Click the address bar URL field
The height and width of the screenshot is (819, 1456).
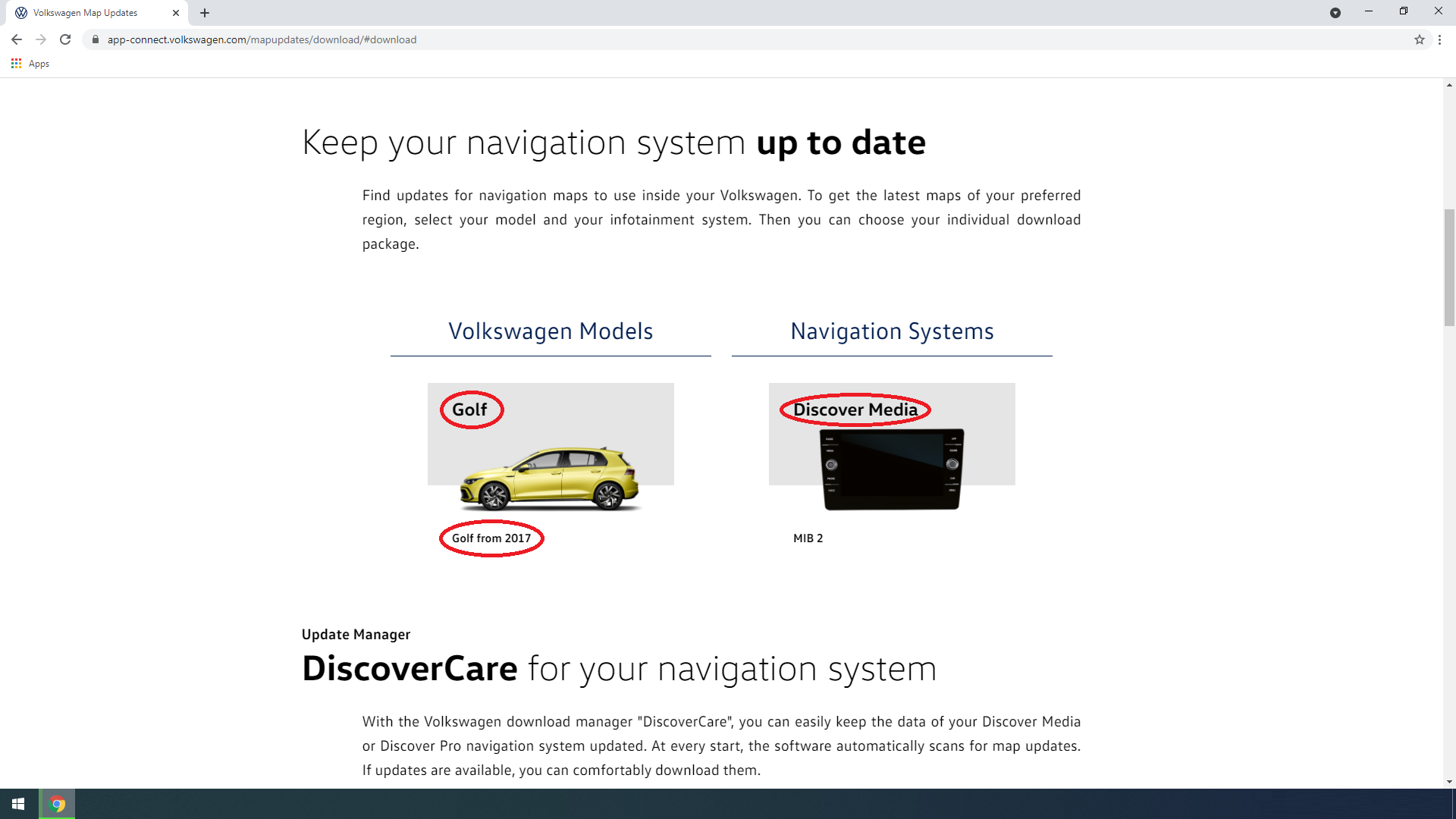click(751, 39)
